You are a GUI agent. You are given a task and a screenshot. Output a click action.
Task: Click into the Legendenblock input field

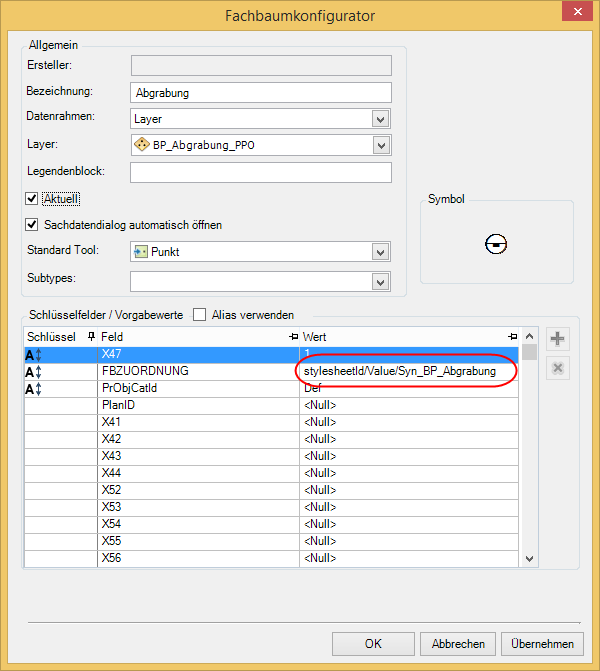260,173
